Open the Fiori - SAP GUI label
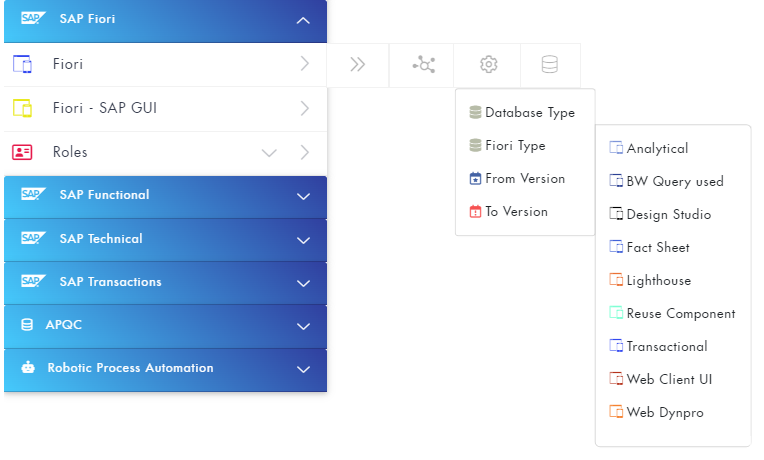The height and width of the screenshot is (460, 764). click(x=105, y=108)
